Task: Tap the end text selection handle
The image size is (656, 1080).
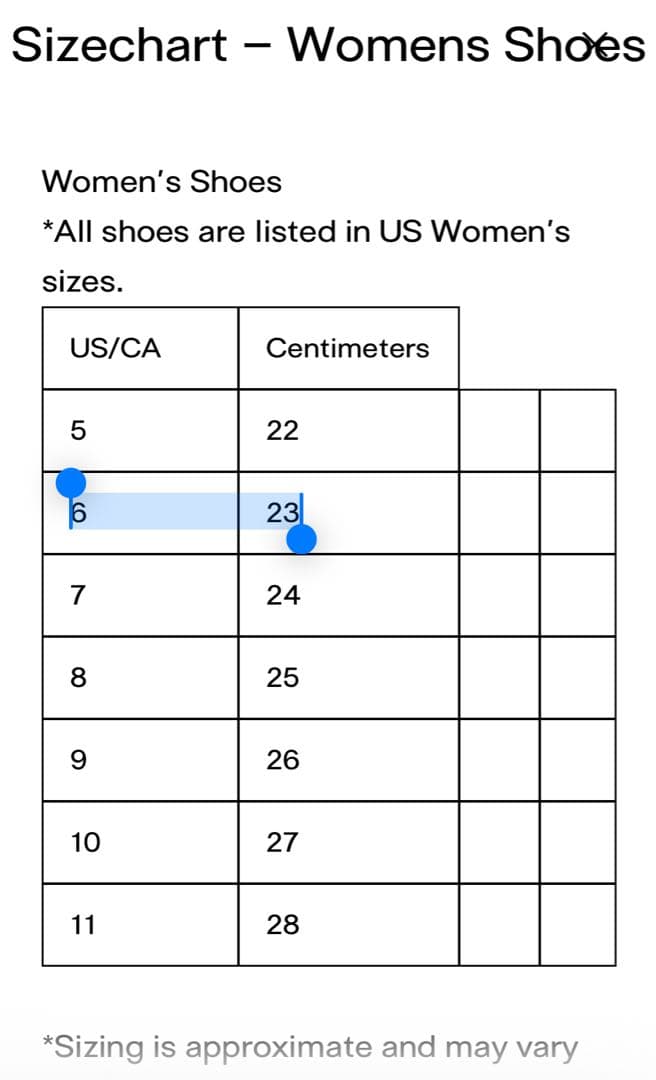Action: pyautogui.click(x=301, y=540)
